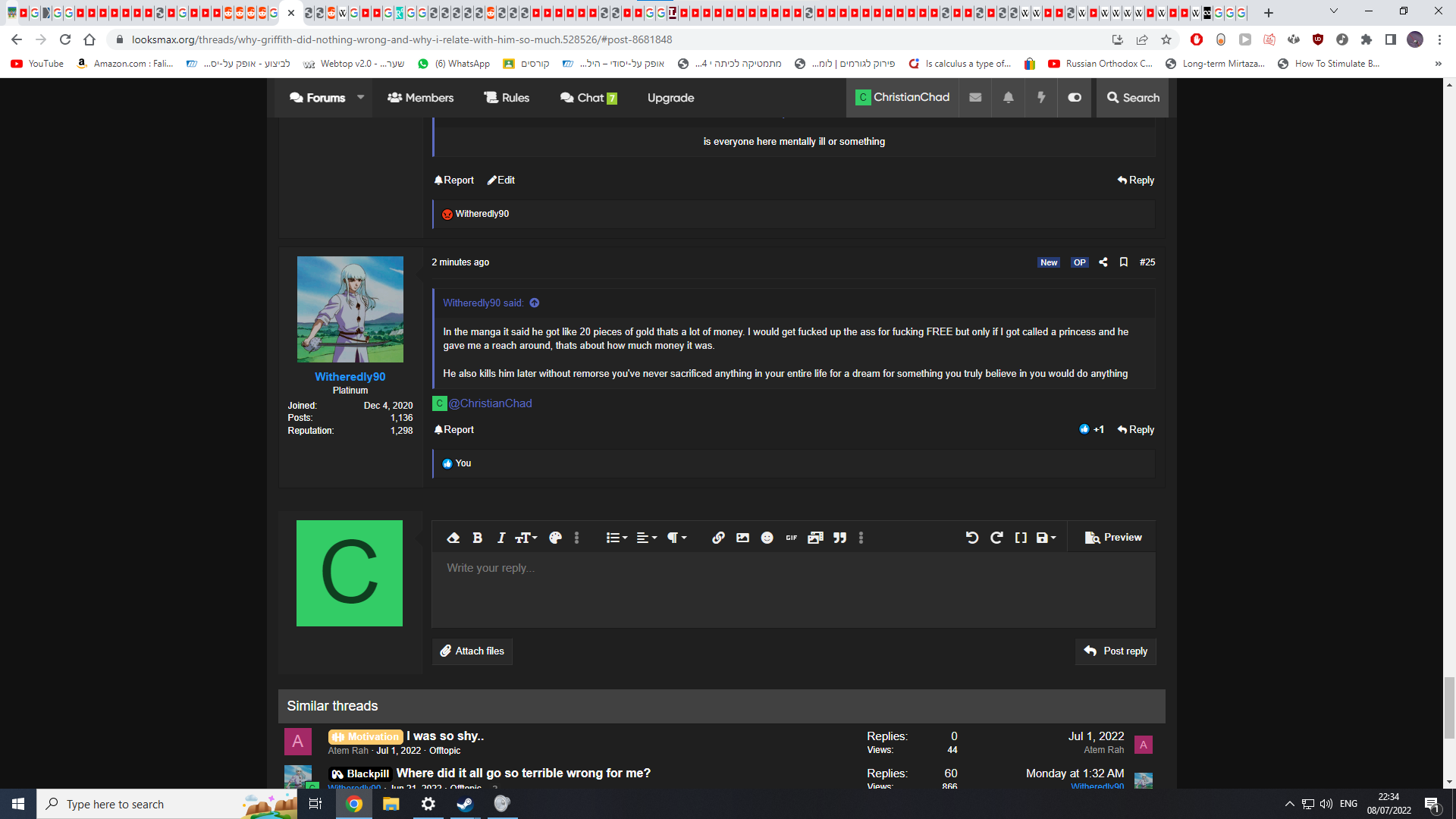The image size is (1456, 819).
Task: Insert media gallery item
Action: pyautogui.click(x=815, y=538)
